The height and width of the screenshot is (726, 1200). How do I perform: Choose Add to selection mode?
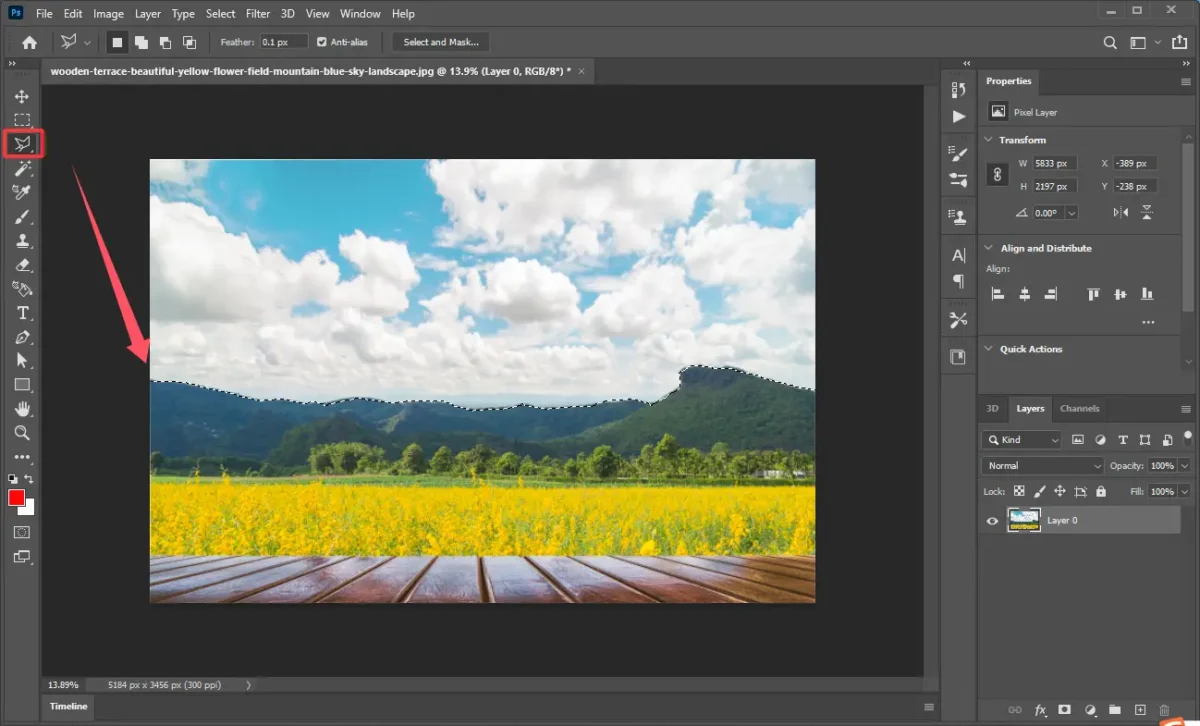(141, 42)
